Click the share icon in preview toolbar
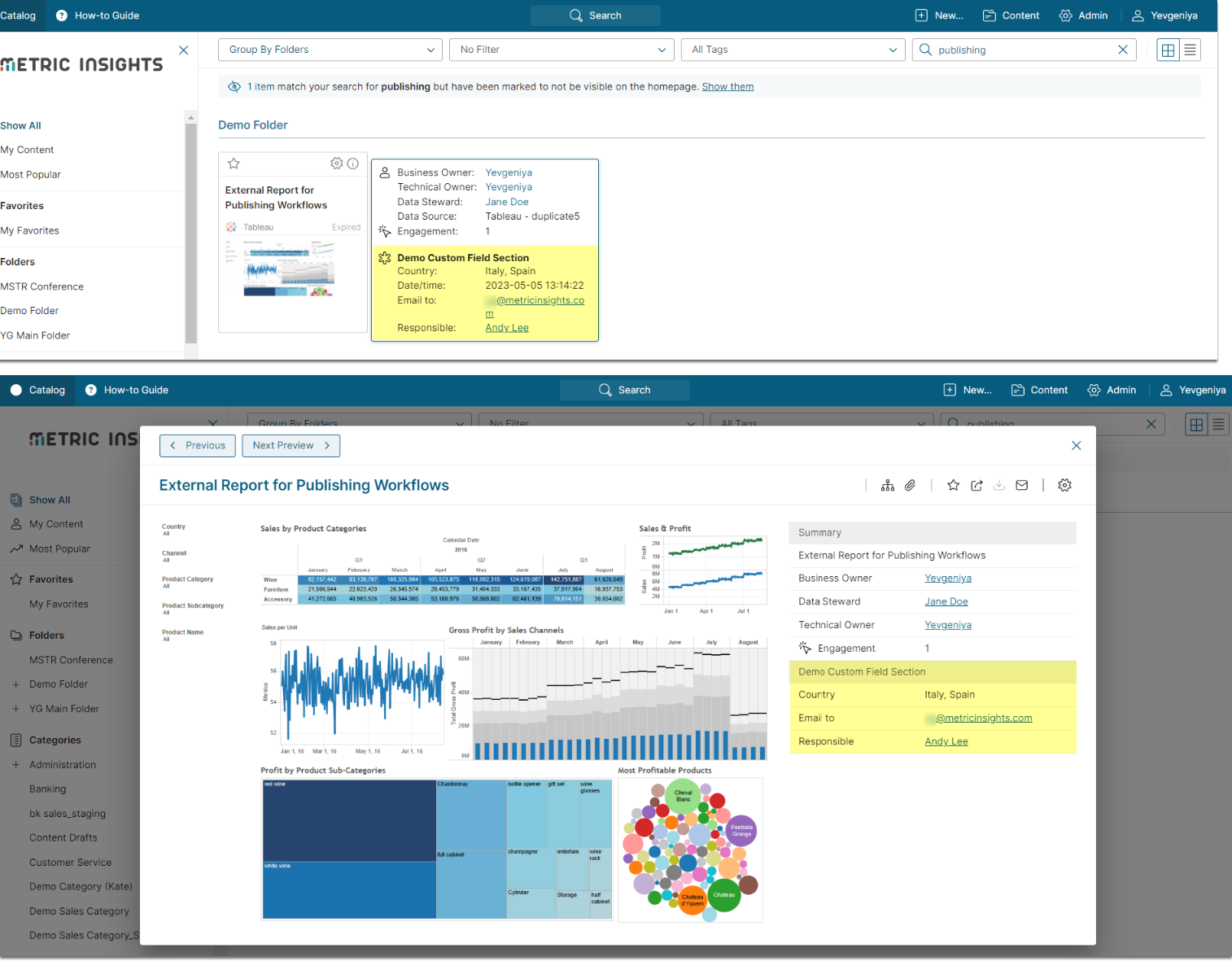Image resolution: width=1232 pixels, height=970 pixels. [976, 486]
